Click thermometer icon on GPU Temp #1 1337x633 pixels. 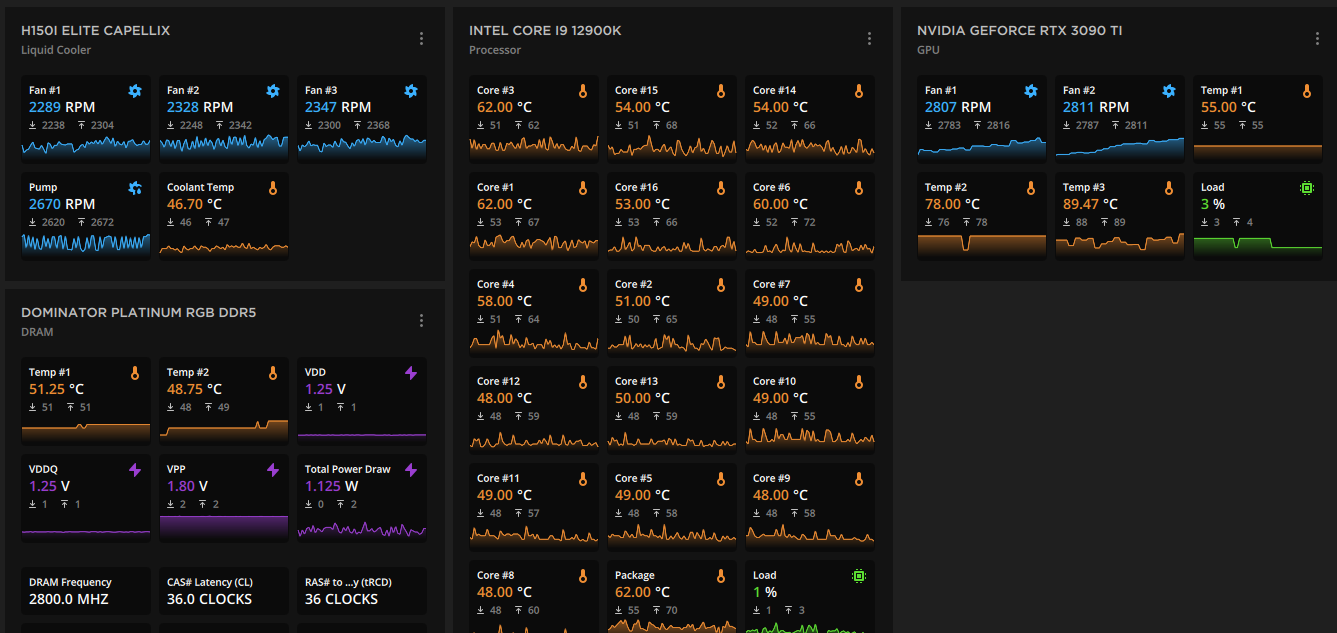pos(1307,91)
